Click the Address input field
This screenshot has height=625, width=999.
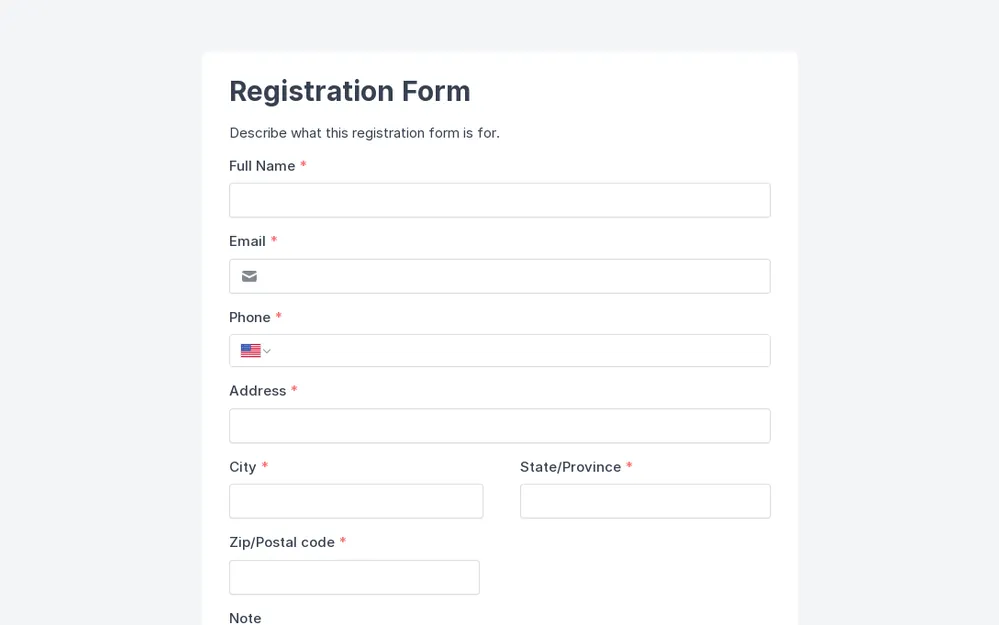point(500,426)
